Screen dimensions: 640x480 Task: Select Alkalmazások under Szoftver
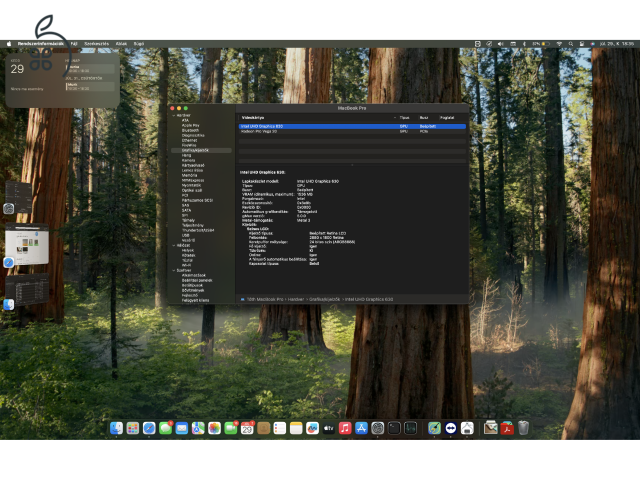coord(193,275)
